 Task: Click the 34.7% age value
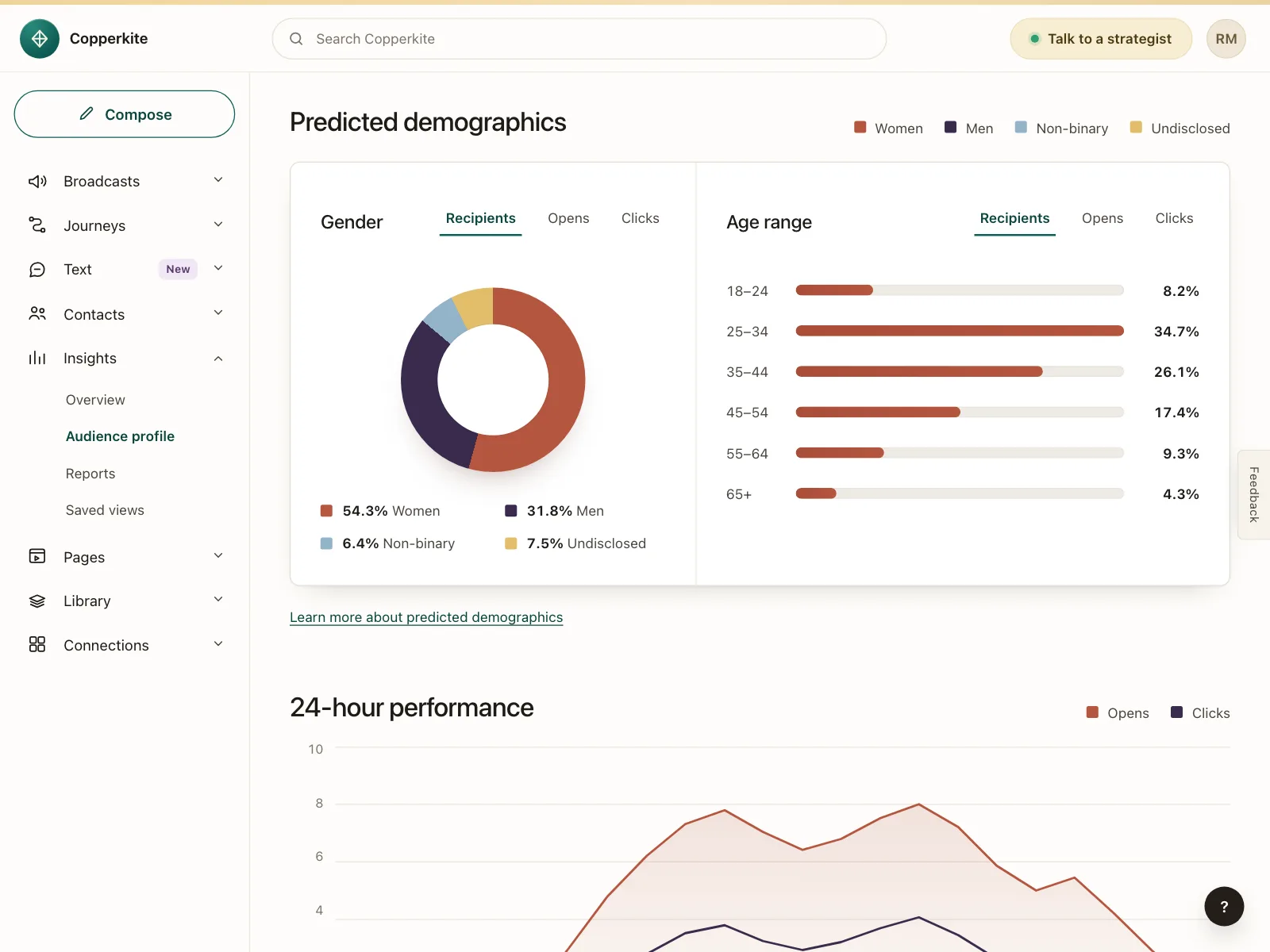coord(1176,332)
